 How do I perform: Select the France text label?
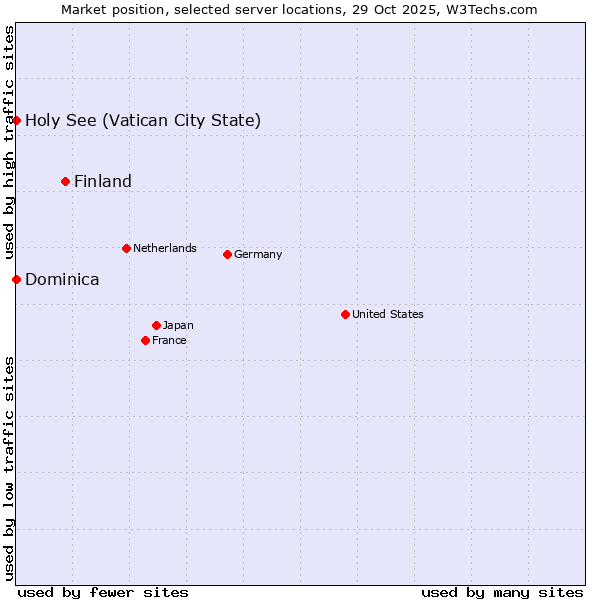[169, 340]
